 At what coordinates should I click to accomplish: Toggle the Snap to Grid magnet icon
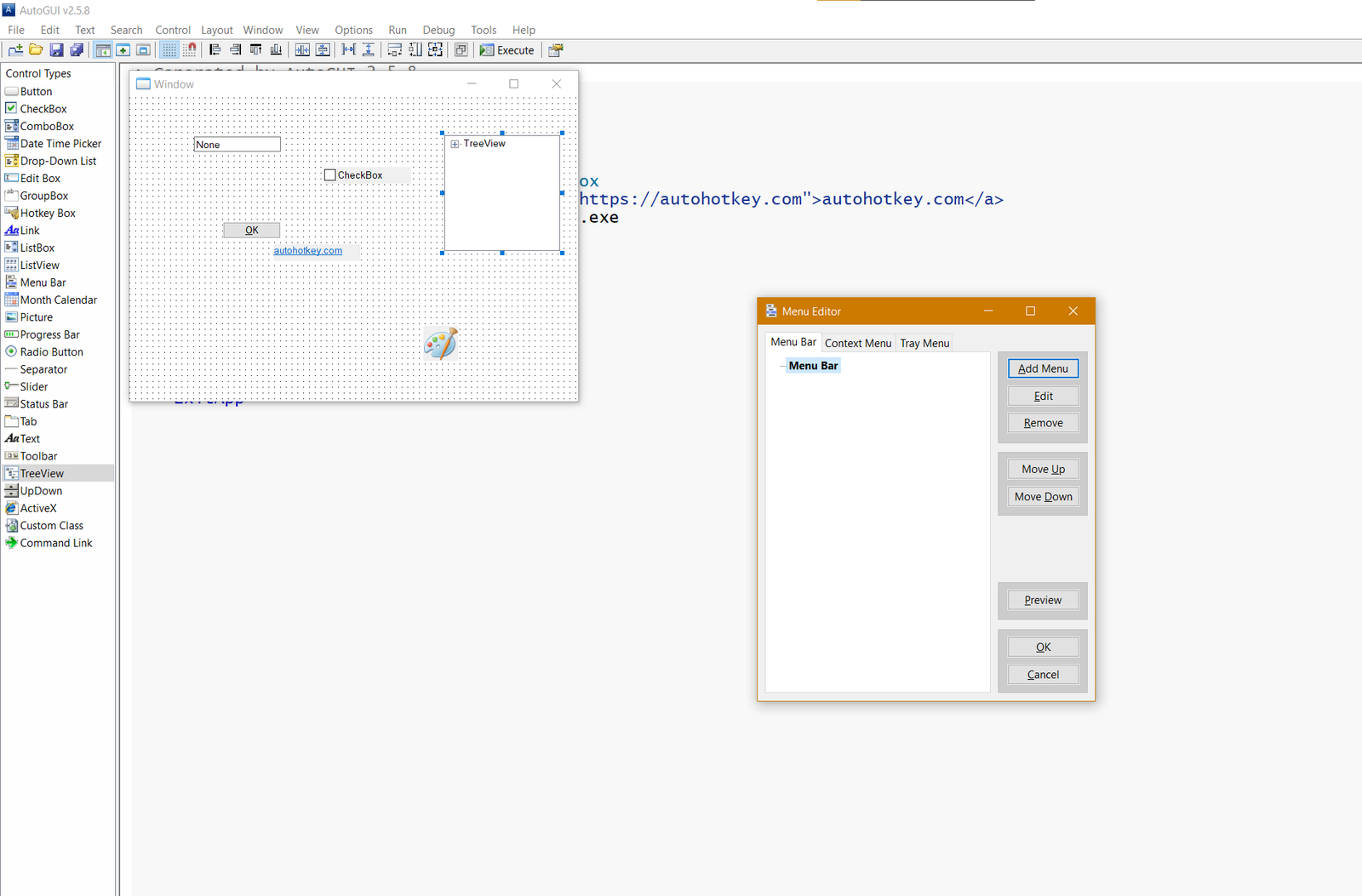(x=190, y=50)
